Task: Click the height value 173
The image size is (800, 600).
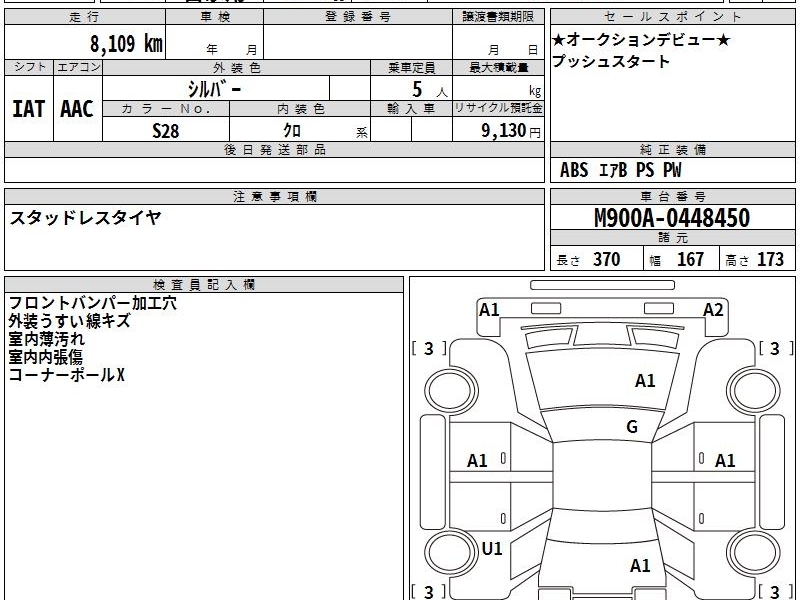Action: pos(770,259)
